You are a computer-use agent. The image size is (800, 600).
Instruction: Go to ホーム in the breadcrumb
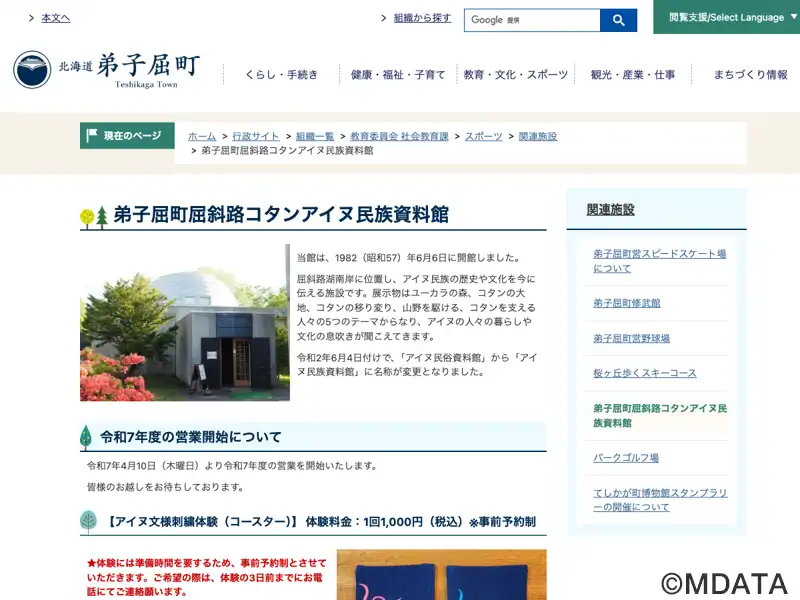pyautogui.click(x=202, y=136)
